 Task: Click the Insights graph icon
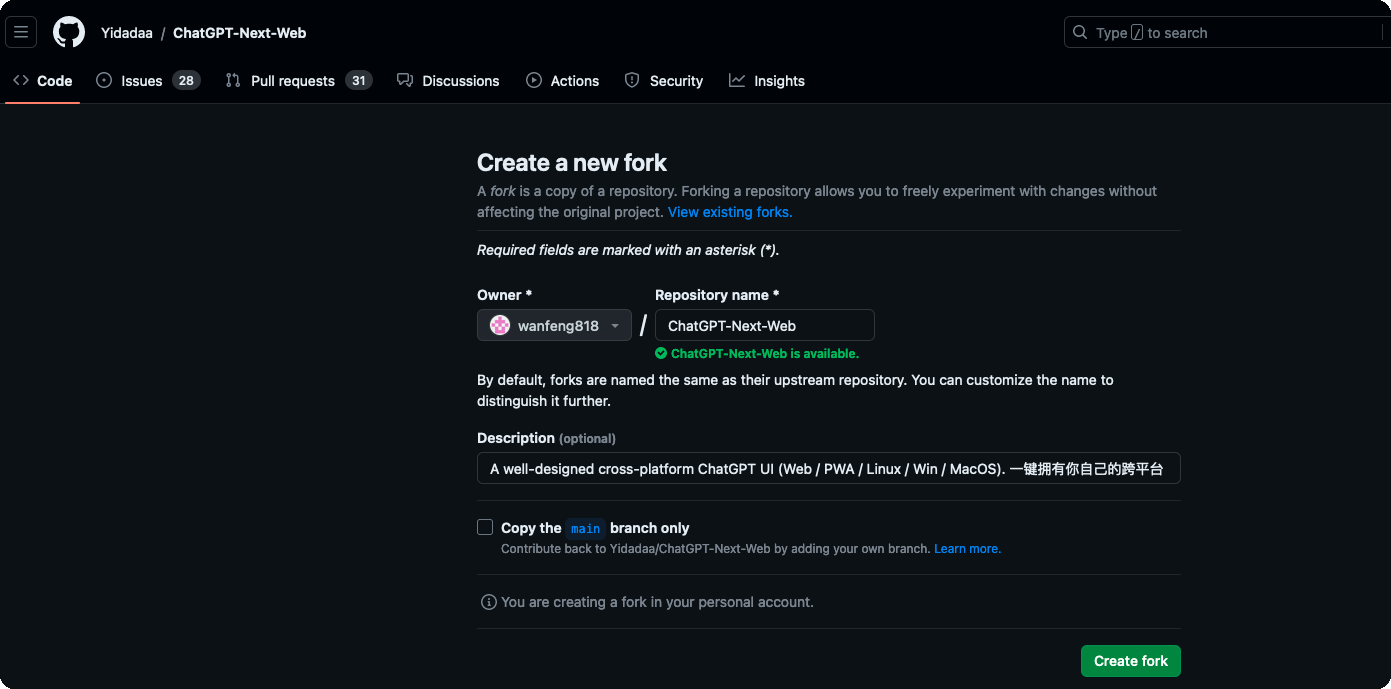(737, 80)
